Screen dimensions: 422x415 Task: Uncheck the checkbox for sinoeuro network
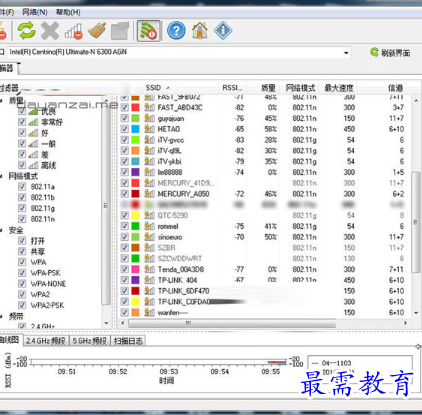(125, 237)
